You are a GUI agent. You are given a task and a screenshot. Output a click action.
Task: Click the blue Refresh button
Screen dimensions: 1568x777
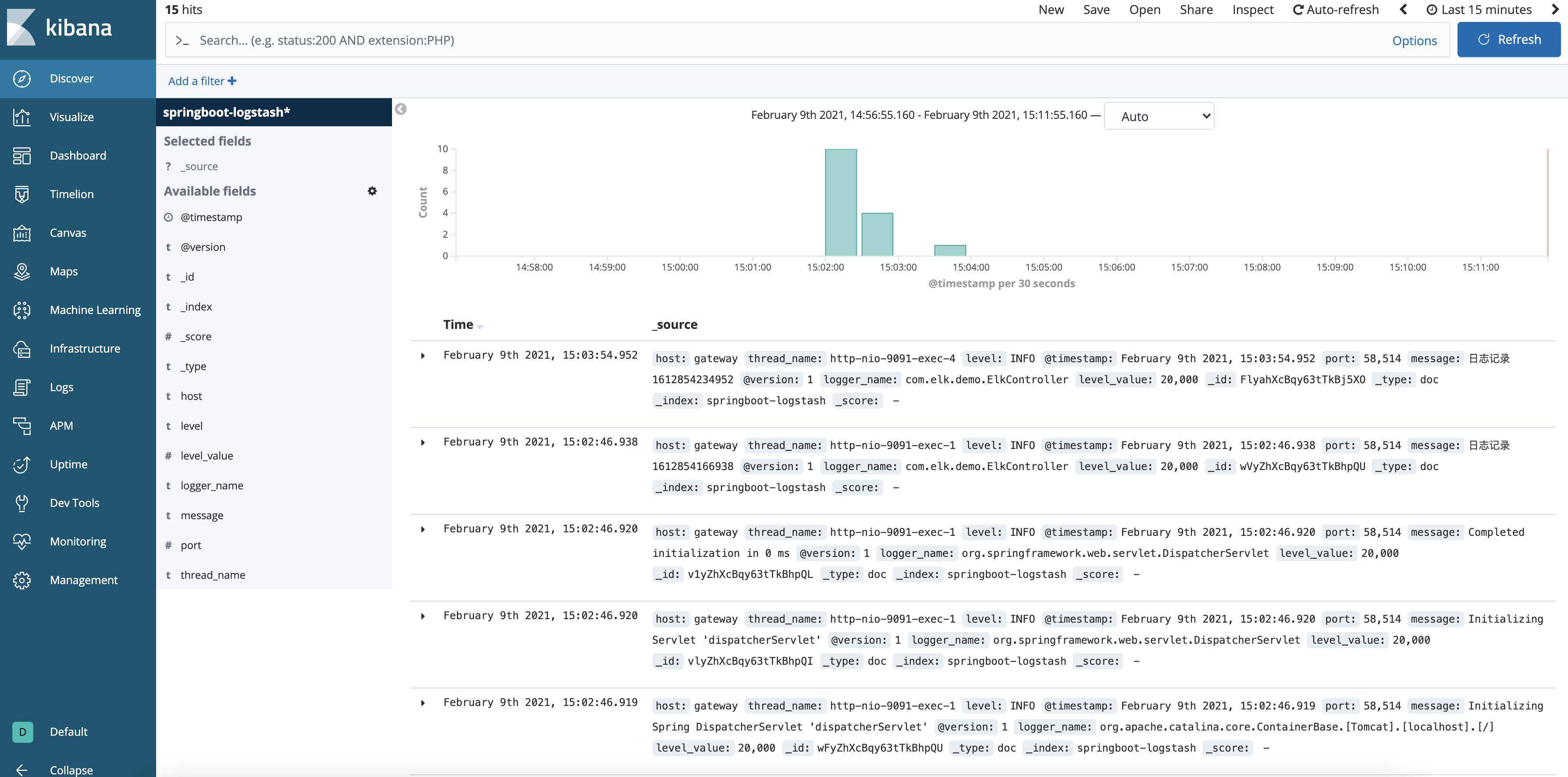[x=1508, y=39]
